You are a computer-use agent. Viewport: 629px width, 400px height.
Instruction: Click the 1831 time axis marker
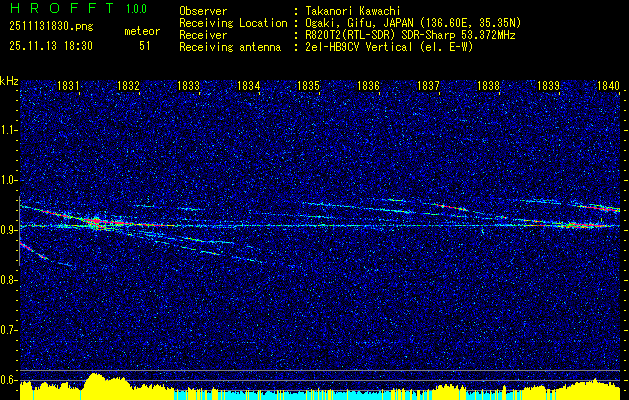(x=68, y=86)
